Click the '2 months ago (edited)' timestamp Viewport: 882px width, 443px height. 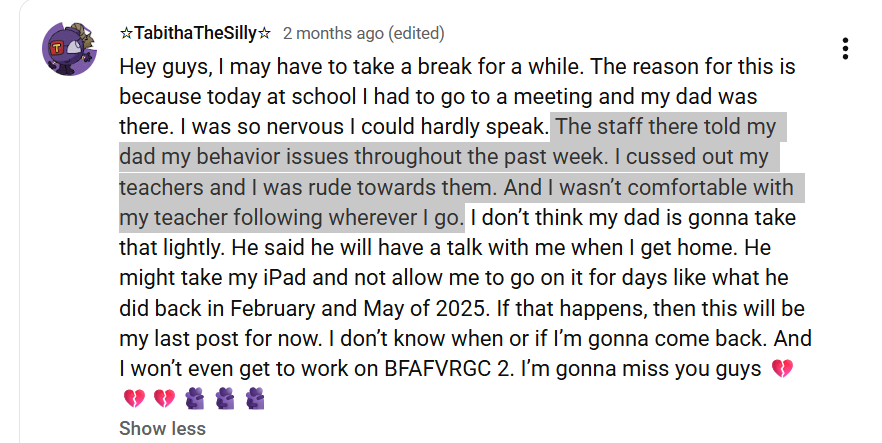pos(364,33)
